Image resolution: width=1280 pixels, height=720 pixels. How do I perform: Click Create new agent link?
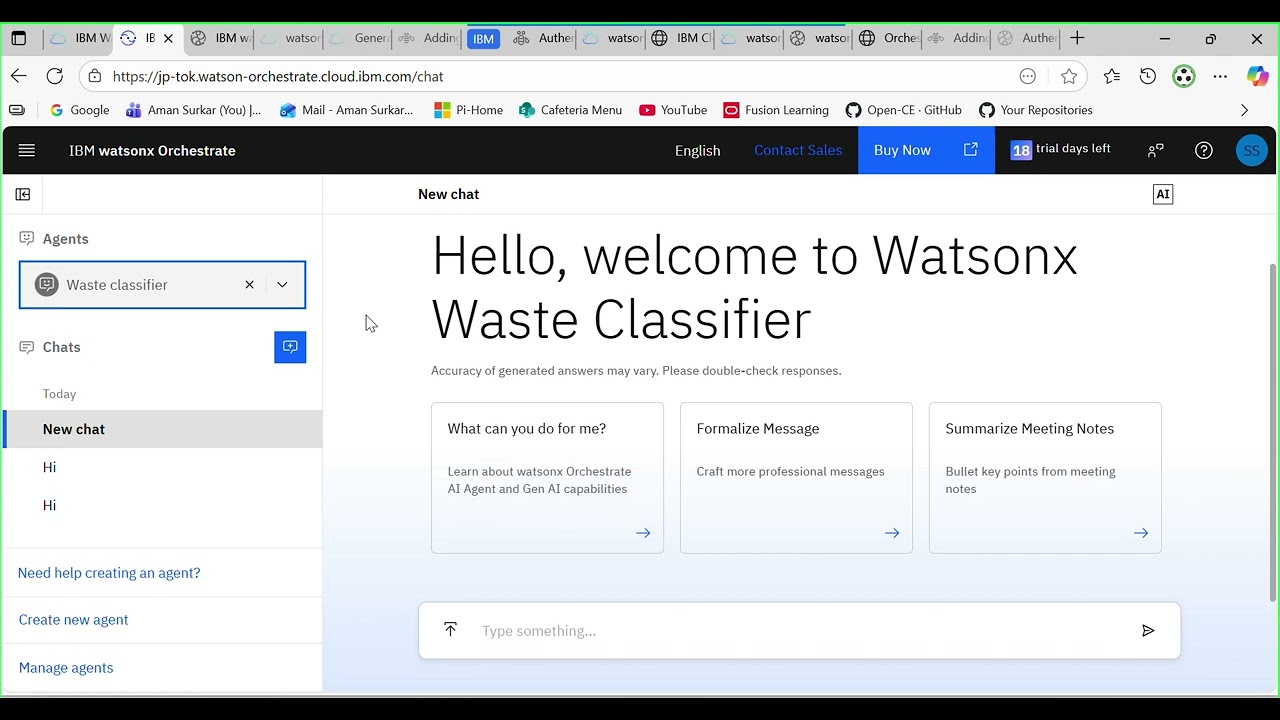(74, 620)
